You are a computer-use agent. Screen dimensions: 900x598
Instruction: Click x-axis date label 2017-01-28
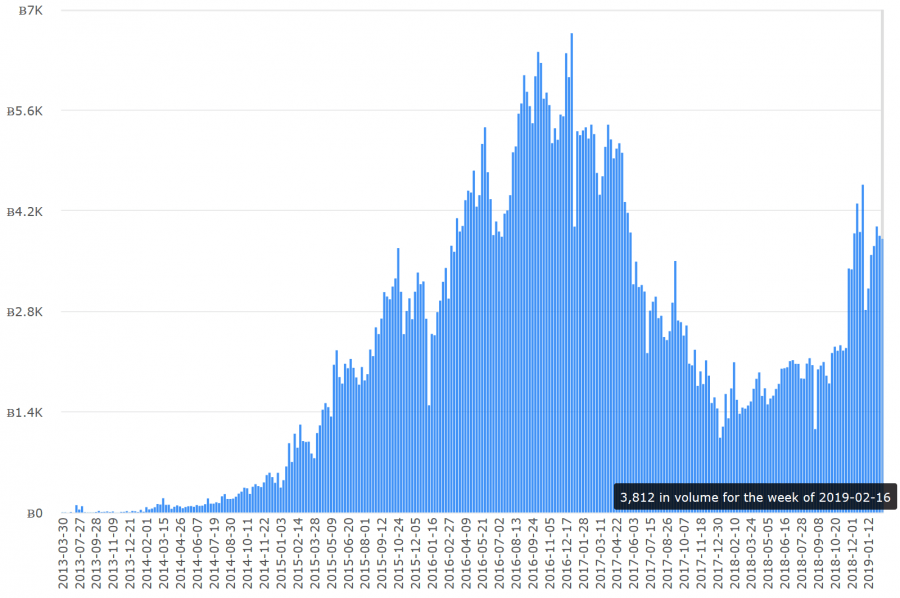(583, 553)
